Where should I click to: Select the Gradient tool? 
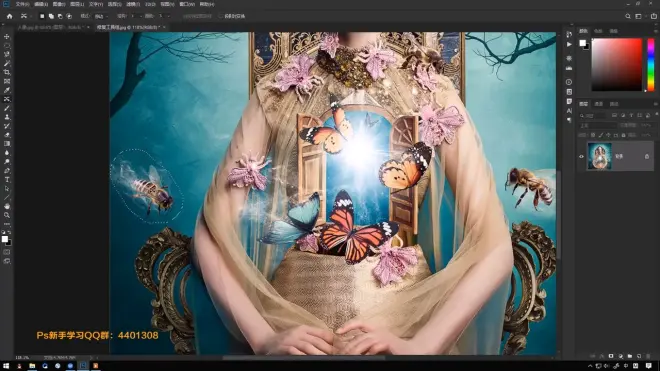click(x=7, y=144)
